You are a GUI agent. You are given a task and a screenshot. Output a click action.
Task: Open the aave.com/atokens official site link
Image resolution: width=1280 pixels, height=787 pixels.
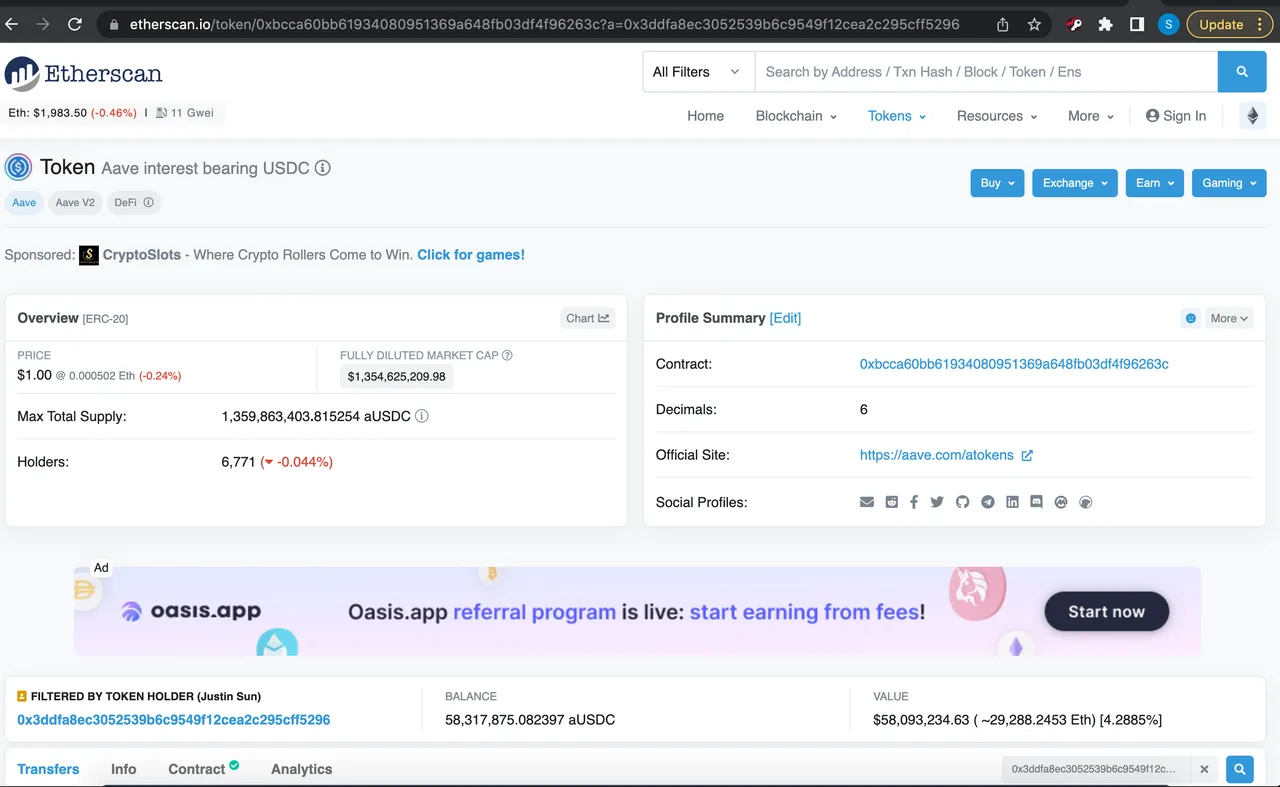[x=937, y=455]
